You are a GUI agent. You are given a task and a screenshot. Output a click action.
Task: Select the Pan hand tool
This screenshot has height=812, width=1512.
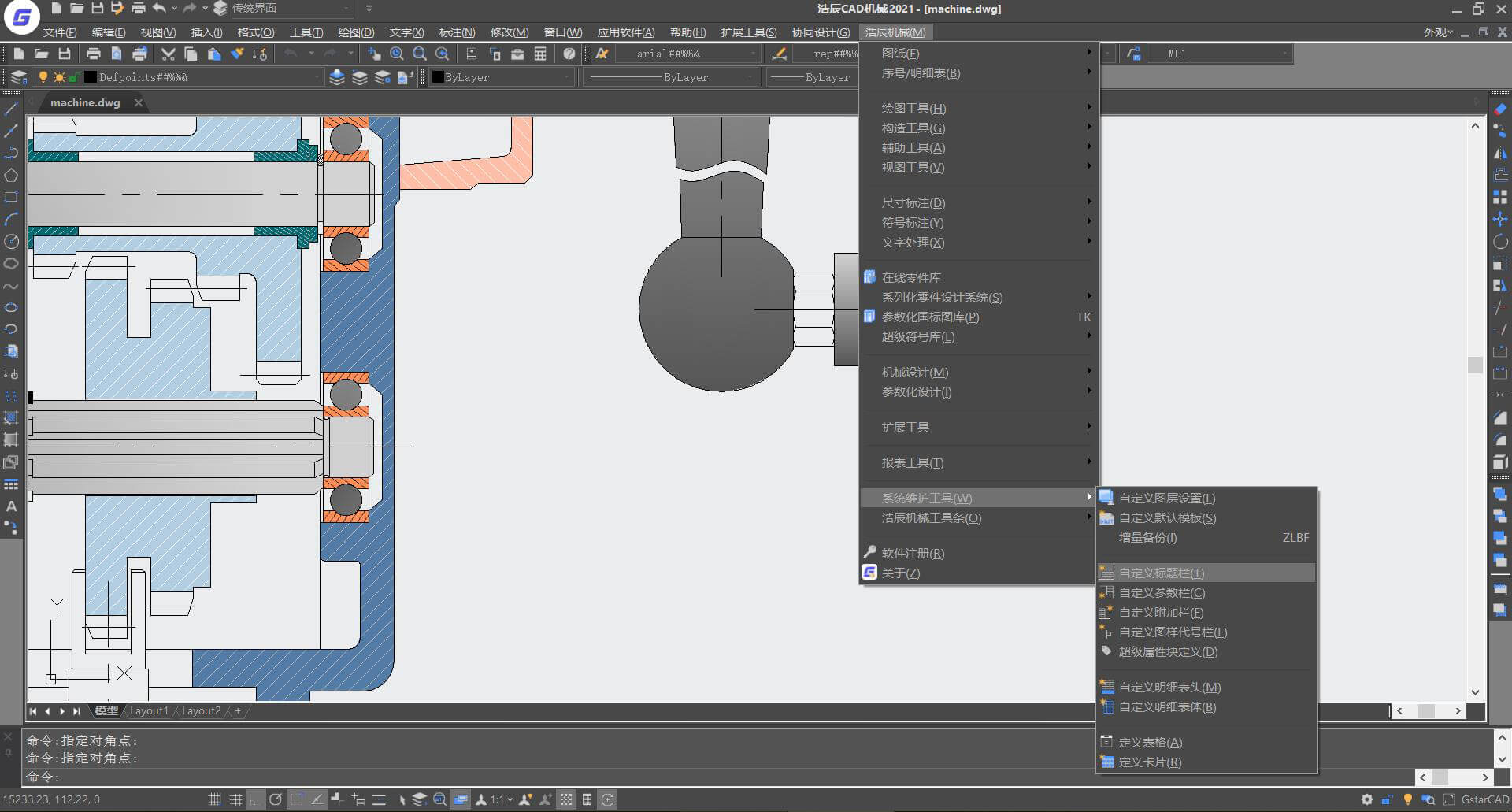coord(374,54)
